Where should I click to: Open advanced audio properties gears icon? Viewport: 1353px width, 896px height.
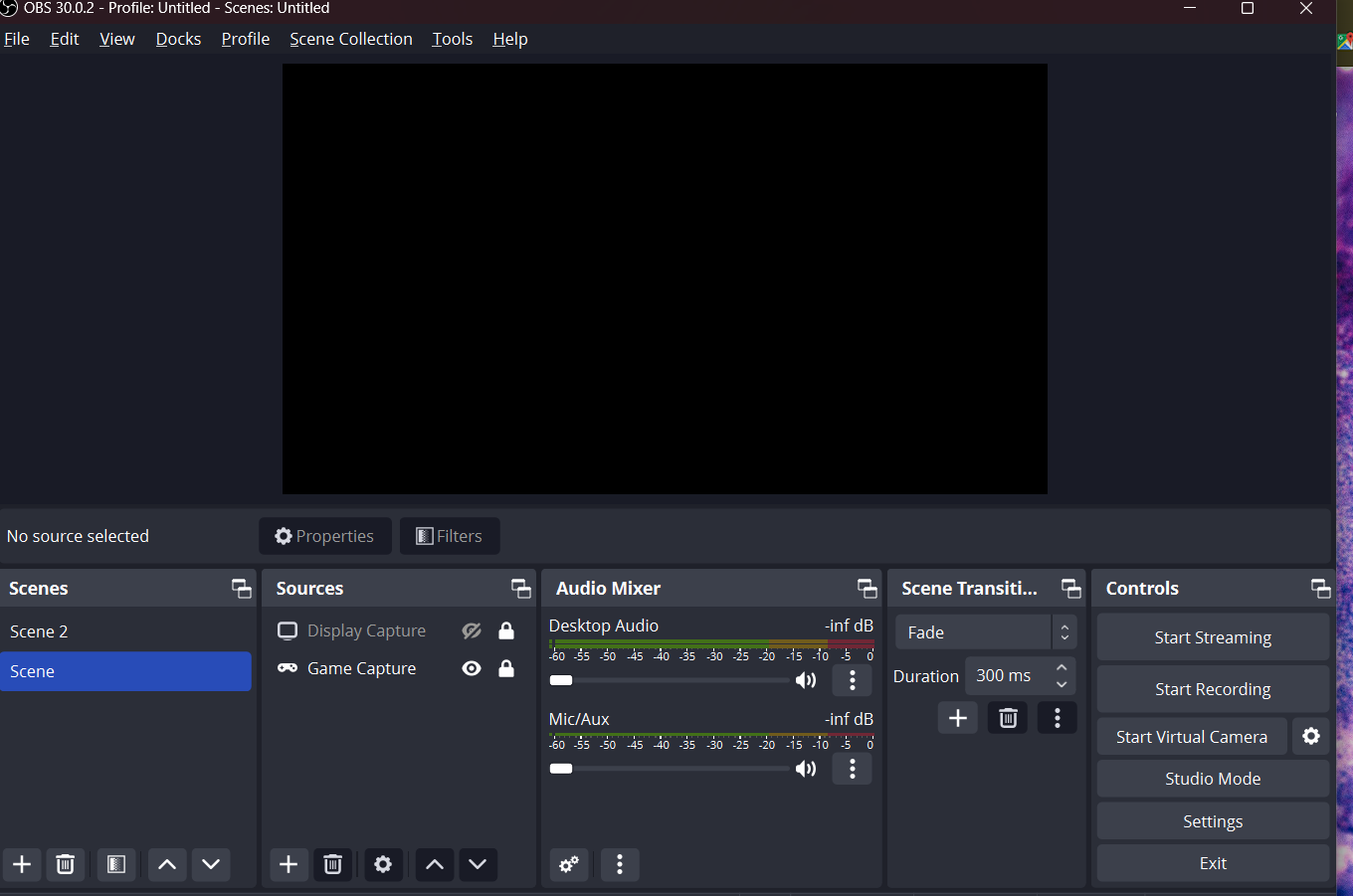(569, 864)
